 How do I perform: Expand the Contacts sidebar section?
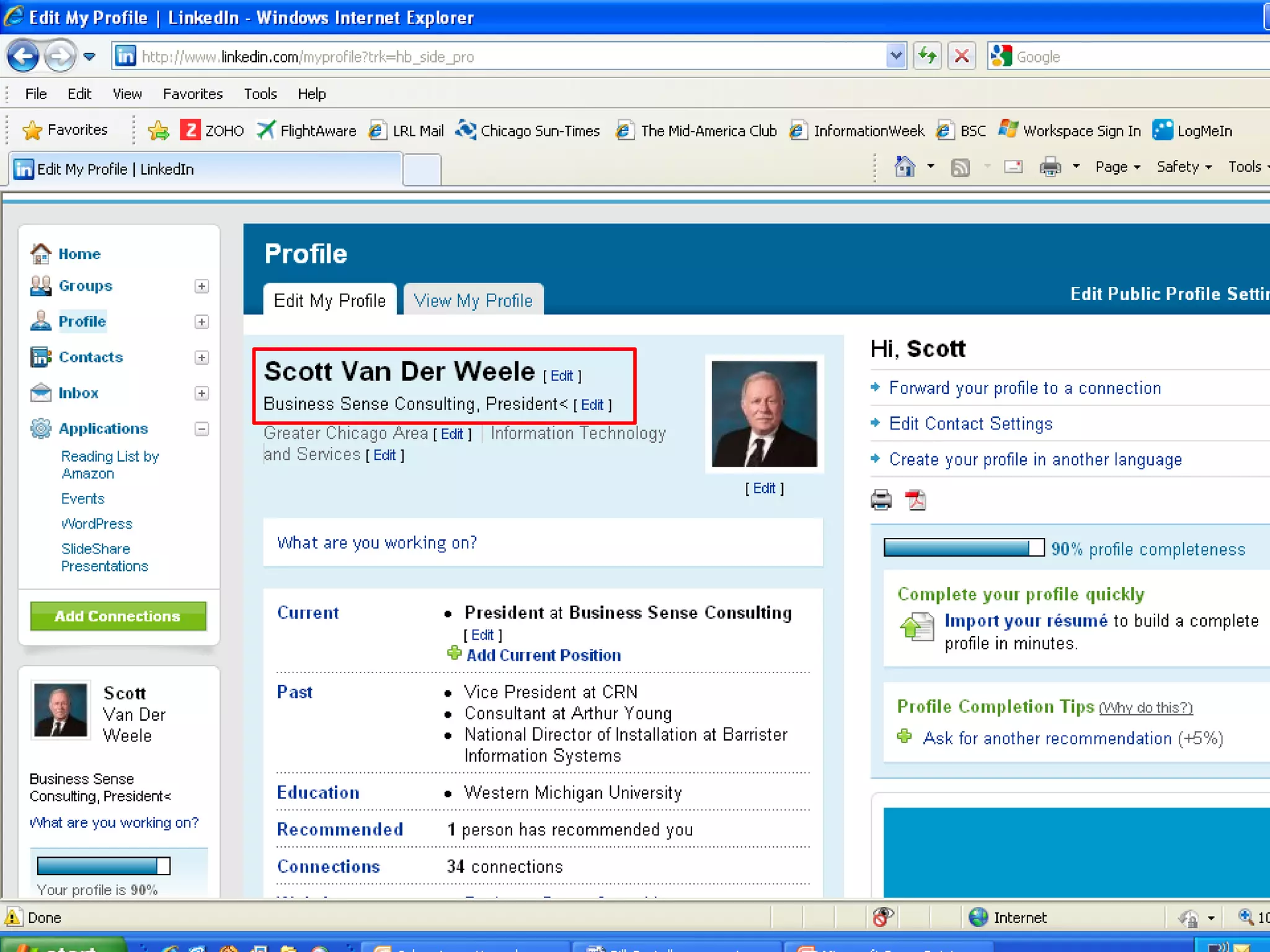coord(202,358)
